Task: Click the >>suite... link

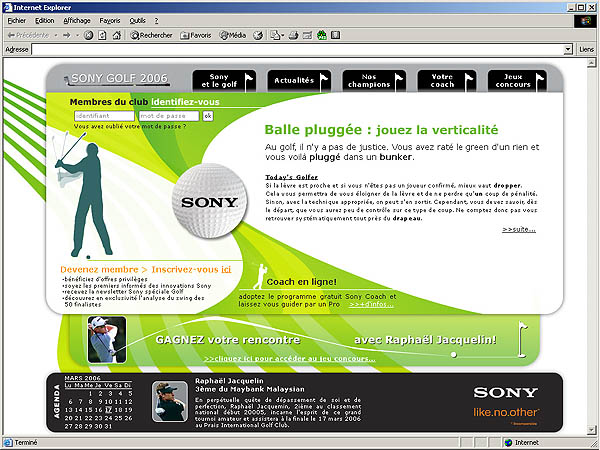Action: click(x=519, y=230)
